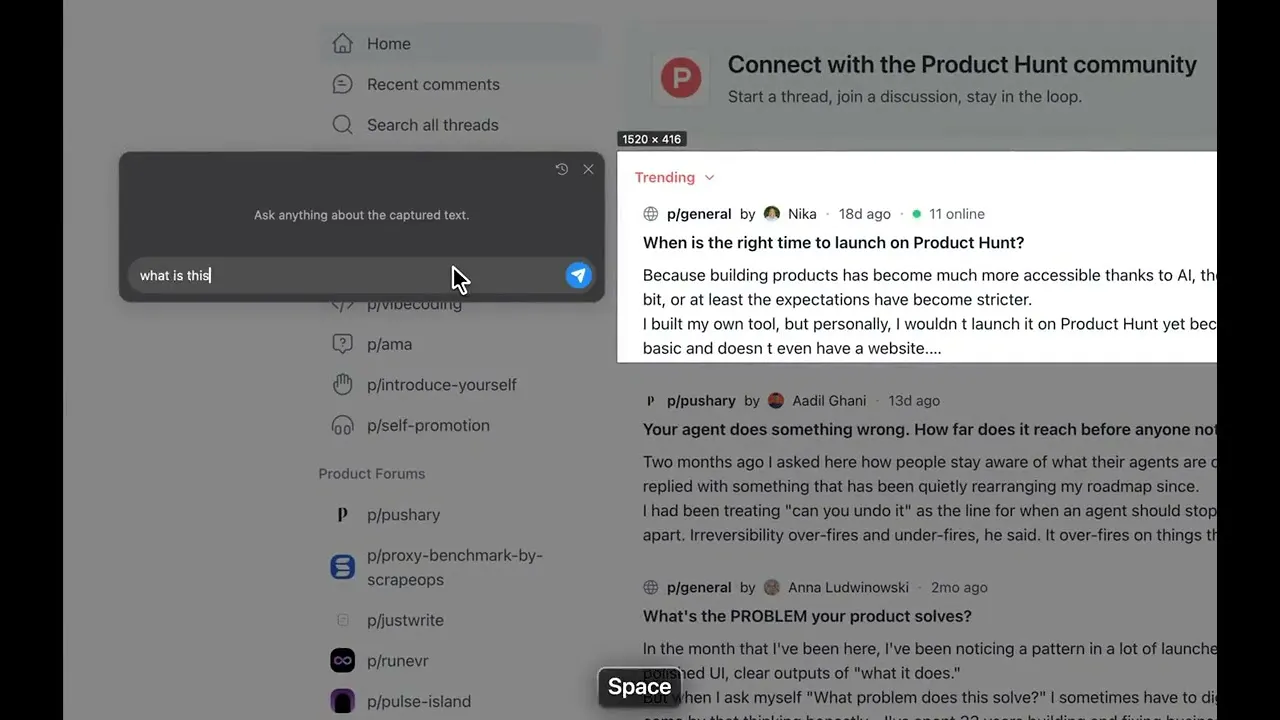This screenshot has height=720, width=1280.
Task: Click p/pushary label in Aadil Ghani's thread
Action: [701, 401]
